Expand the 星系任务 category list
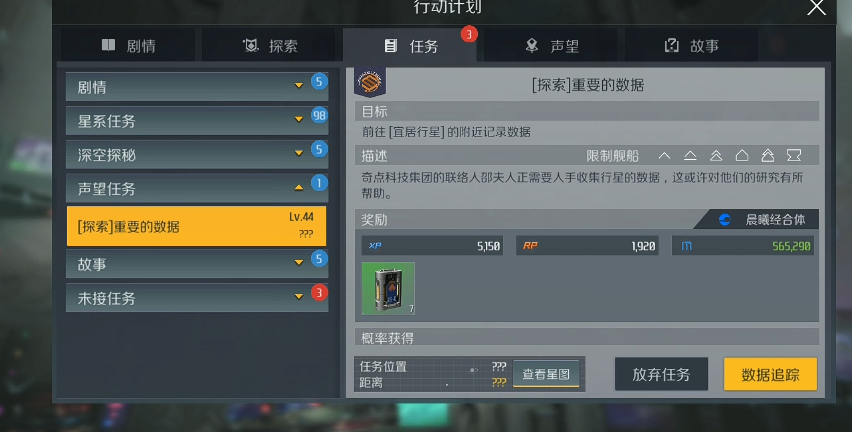The width and height of the screenshot is (852, 432). click(197, 121)
